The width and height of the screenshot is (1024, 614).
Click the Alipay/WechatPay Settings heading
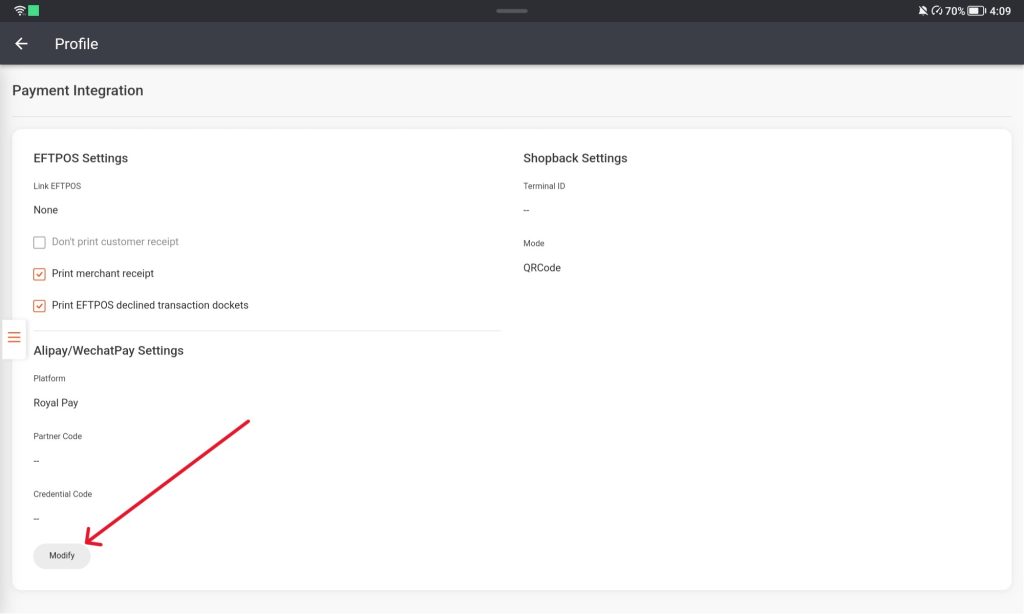click(x=108, y=351)
